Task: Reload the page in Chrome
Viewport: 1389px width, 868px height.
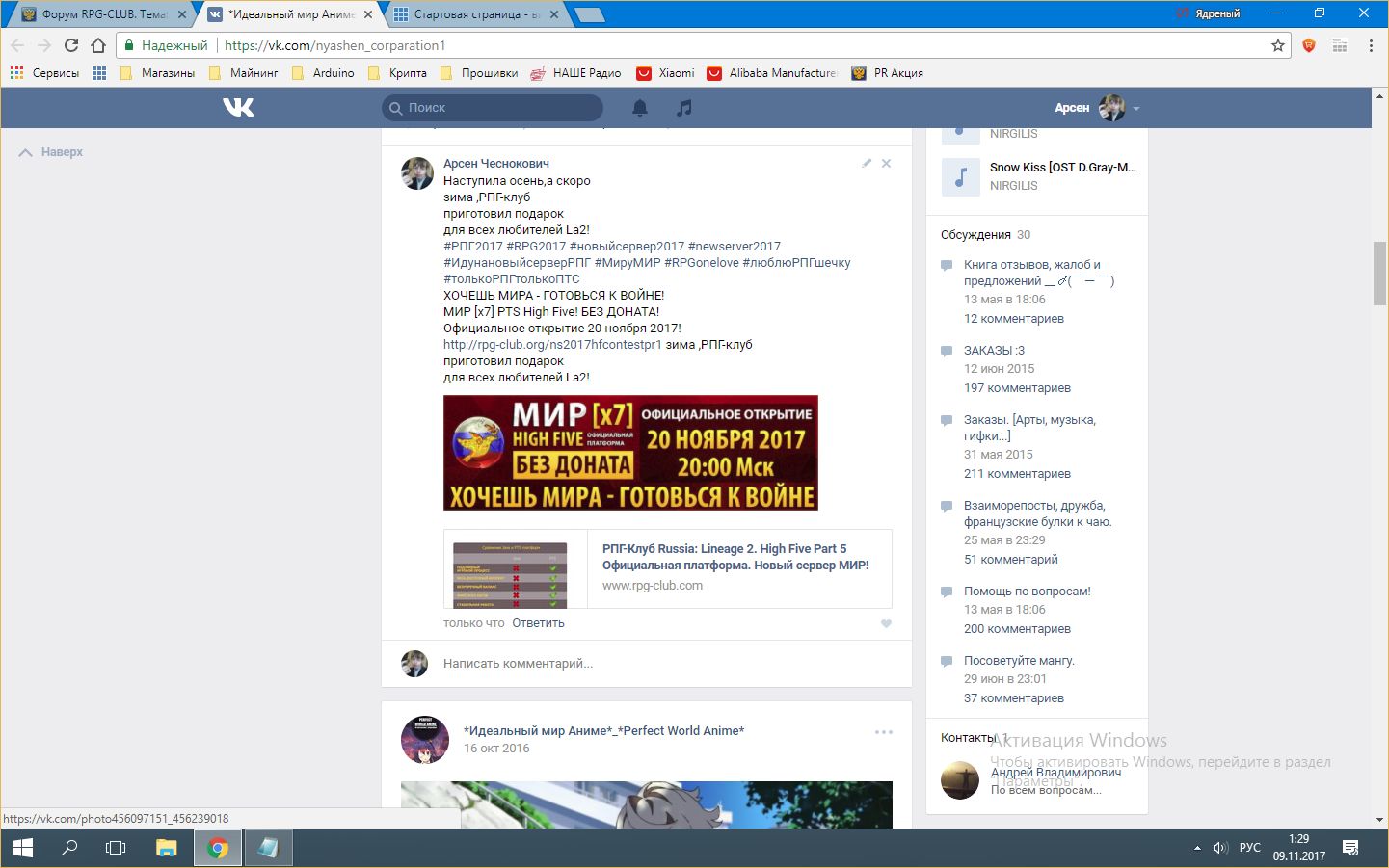Action: pos(71,45)
